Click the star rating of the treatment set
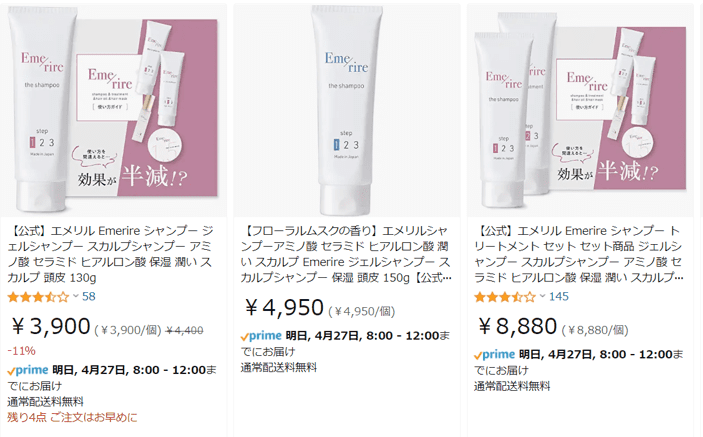 click(505, 297)
